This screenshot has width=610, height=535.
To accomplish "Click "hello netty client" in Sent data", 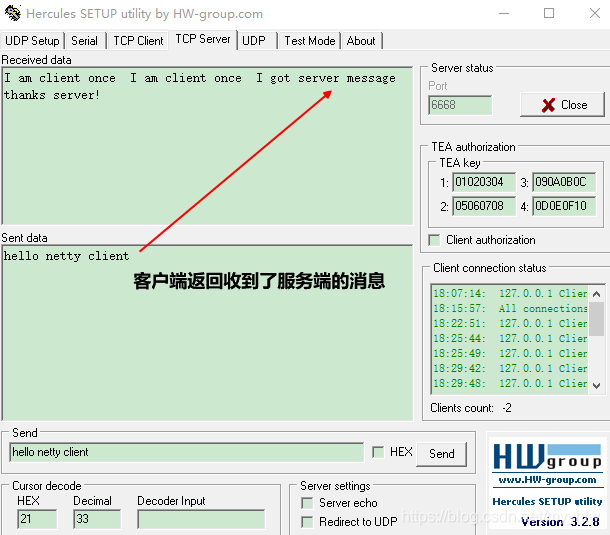I will click(66, 256).
